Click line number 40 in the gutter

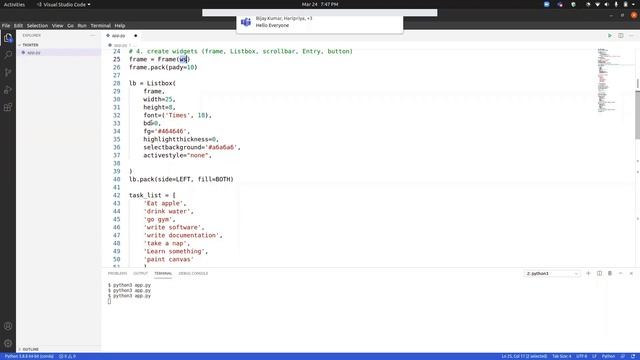tap(117, 179)
